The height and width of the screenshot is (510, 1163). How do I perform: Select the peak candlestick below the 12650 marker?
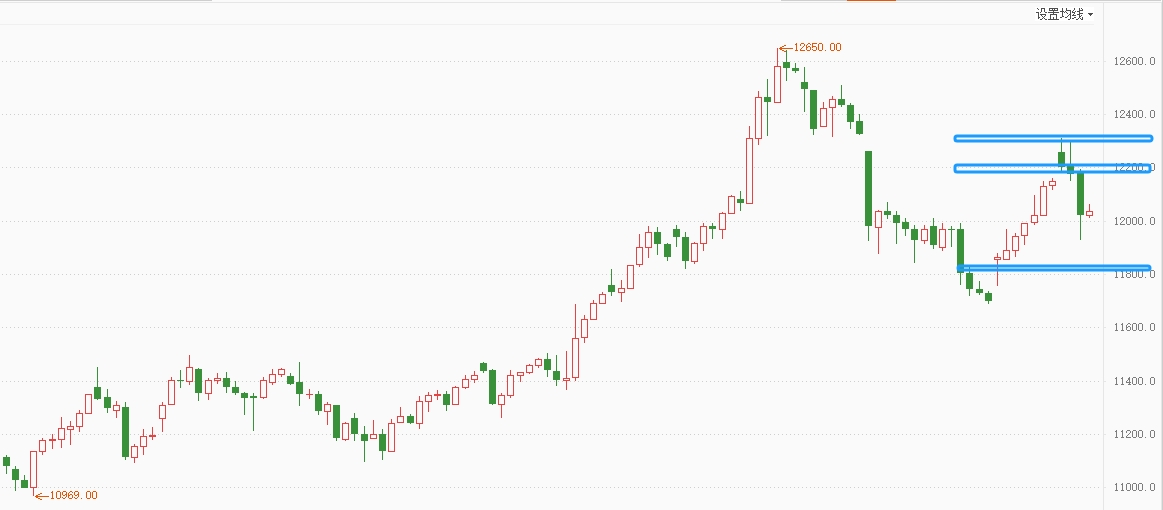[x=777, y=83]
